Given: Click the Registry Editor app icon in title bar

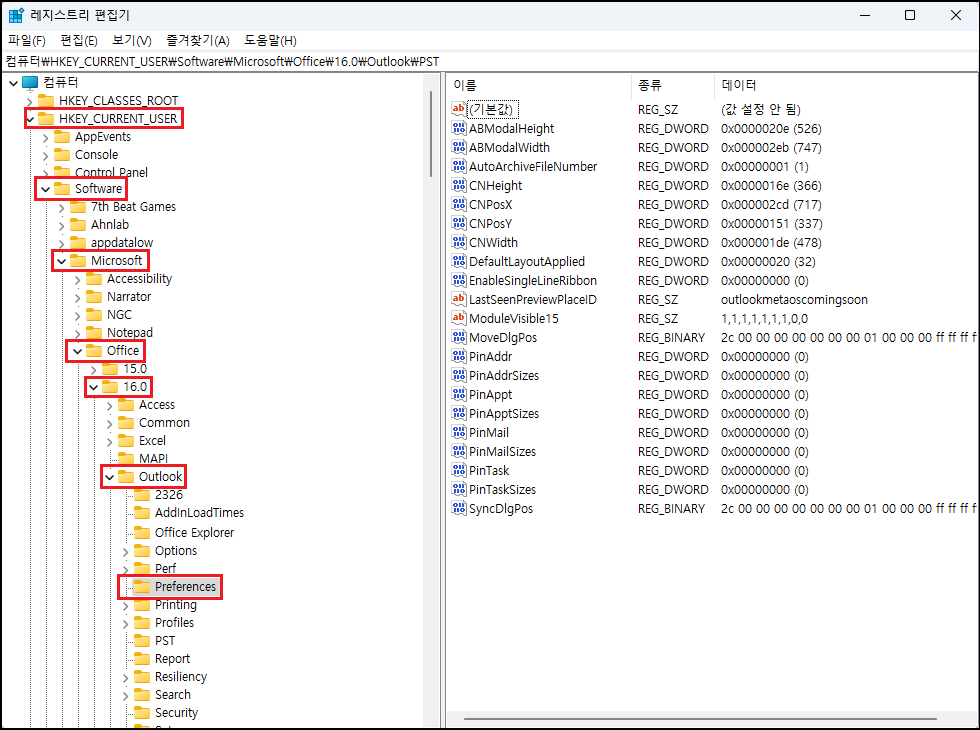Looking at the screenshot, I should [x=16, y=15].
